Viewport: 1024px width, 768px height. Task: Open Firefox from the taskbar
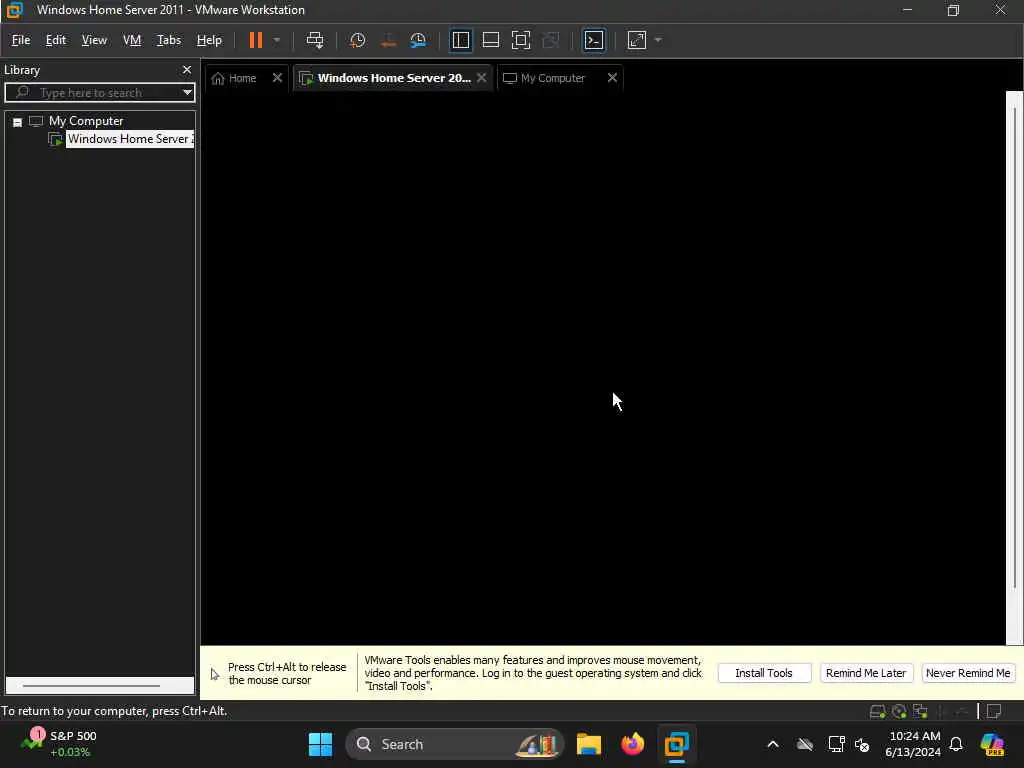point(632,744)
